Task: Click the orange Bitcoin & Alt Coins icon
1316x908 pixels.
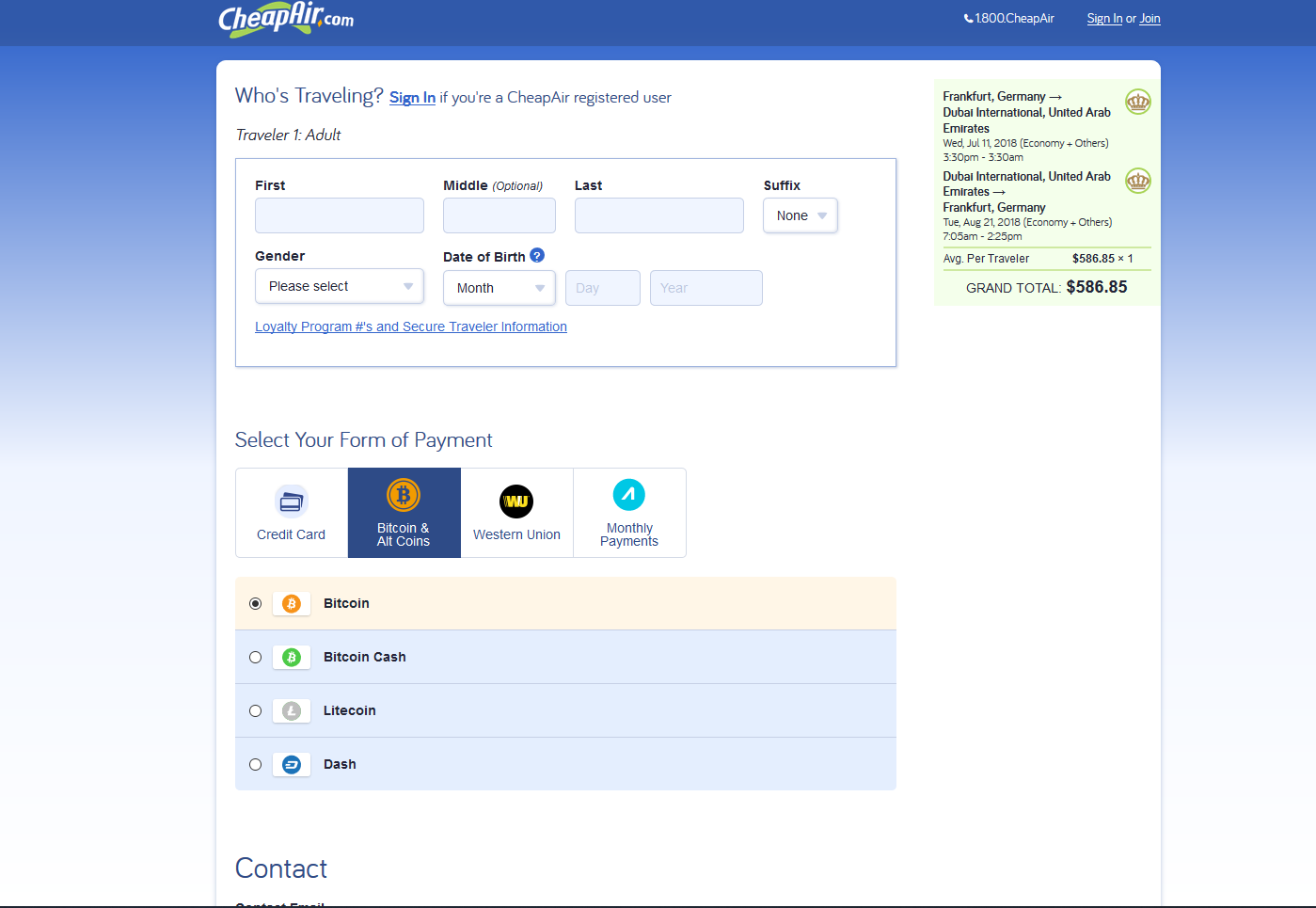Action: point(404,495)
